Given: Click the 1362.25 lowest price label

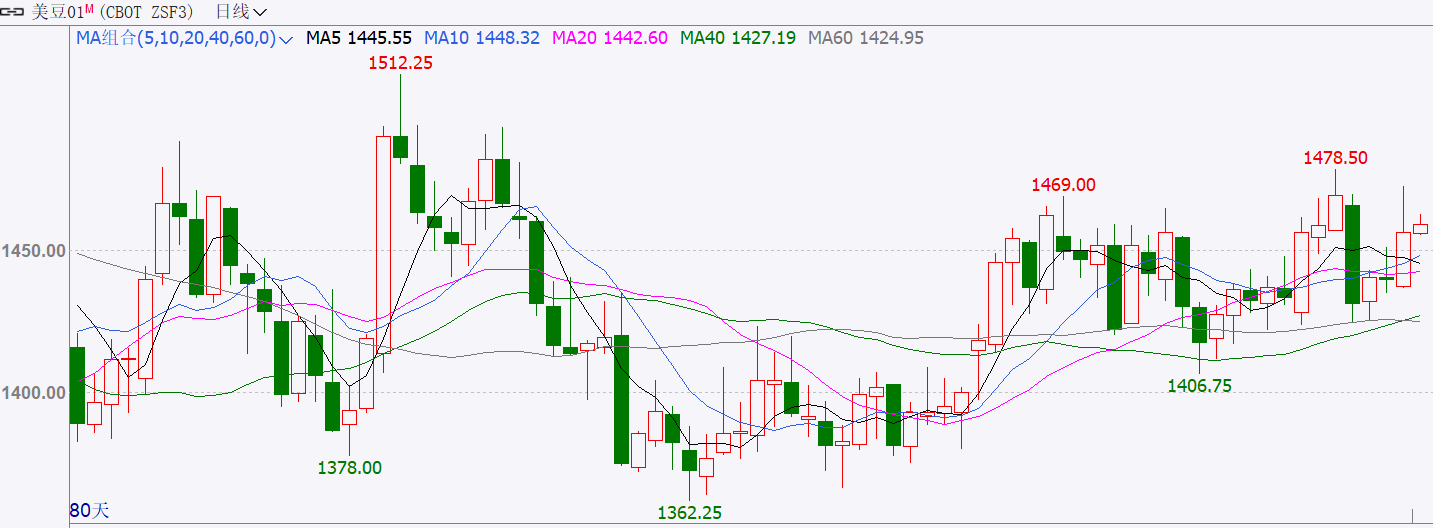Looking at the screenshot, I should (689, 513).
